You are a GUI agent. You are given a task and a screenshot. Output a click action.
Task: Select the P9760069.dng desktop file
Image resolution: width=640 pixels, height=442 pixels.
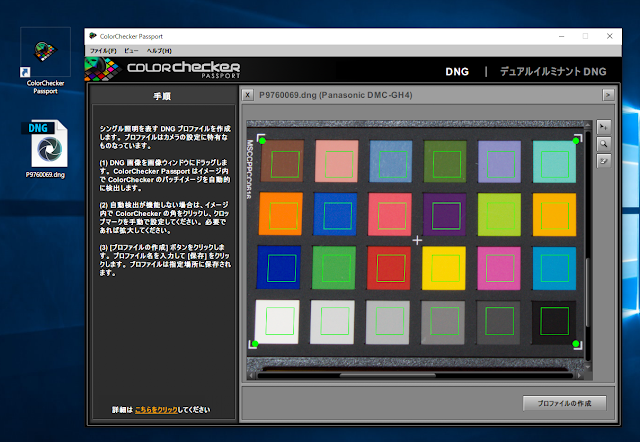[45, 149]
